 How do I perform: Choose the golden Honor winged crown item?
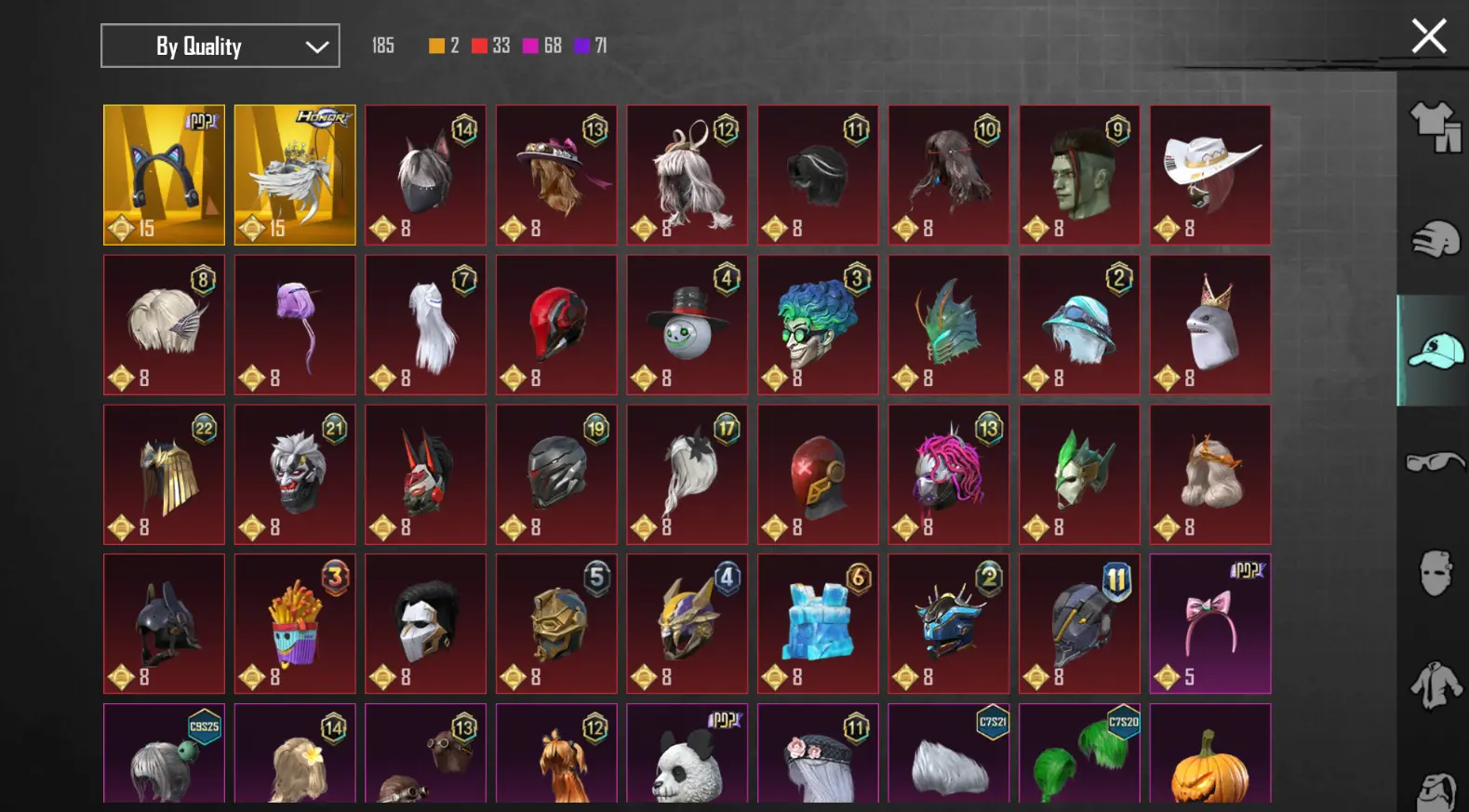pos(295,175)
